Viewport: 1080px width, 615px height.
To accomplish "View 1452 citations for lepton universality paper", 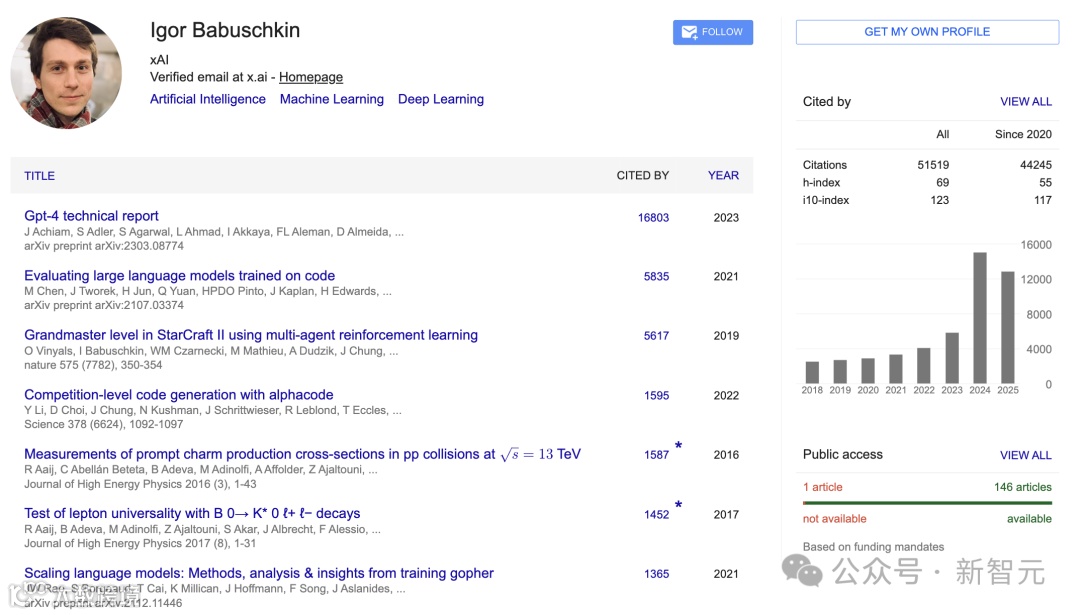I will point(656,515).
